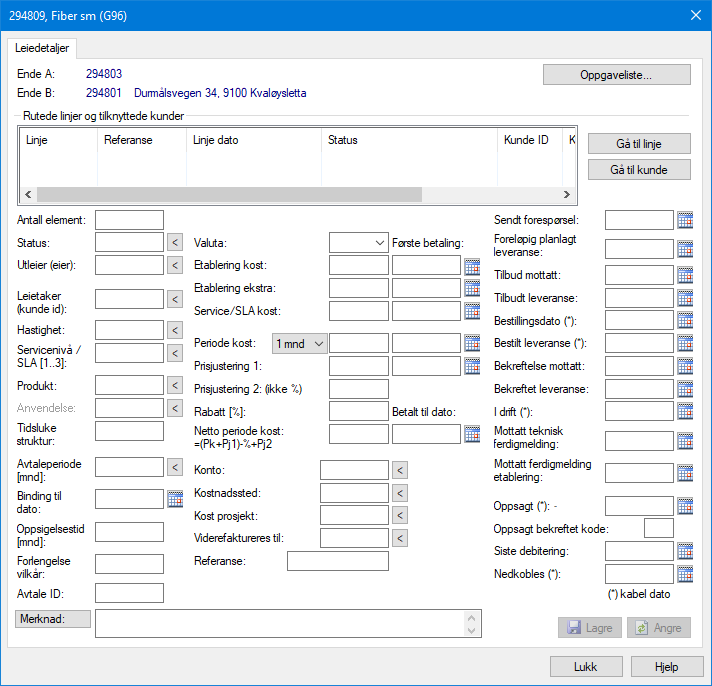
Task: Click the Rabatt [%] input field
Action: pos(359,411)
